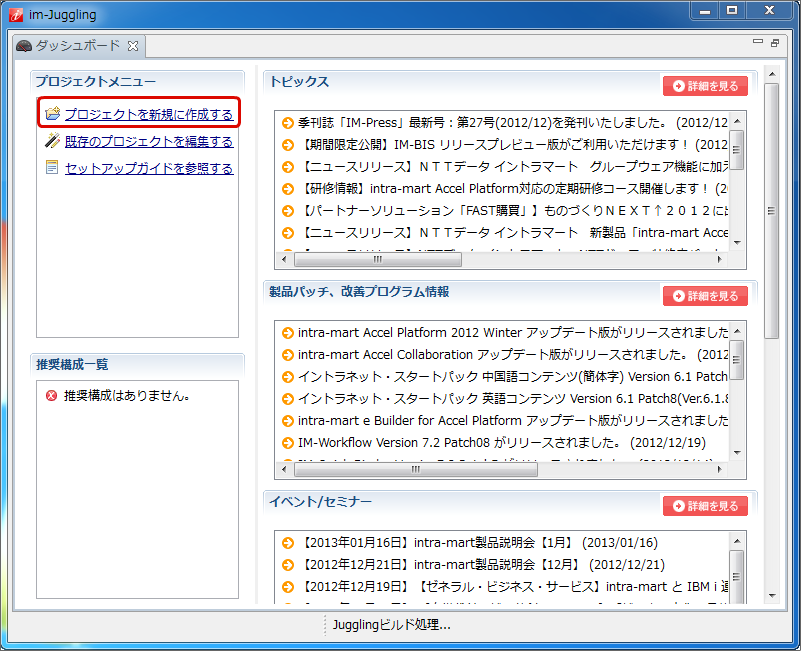Screen dimensions: 801x651
Task: Click 製品パッチ list scroll down arrow
Action: (737, 453)
